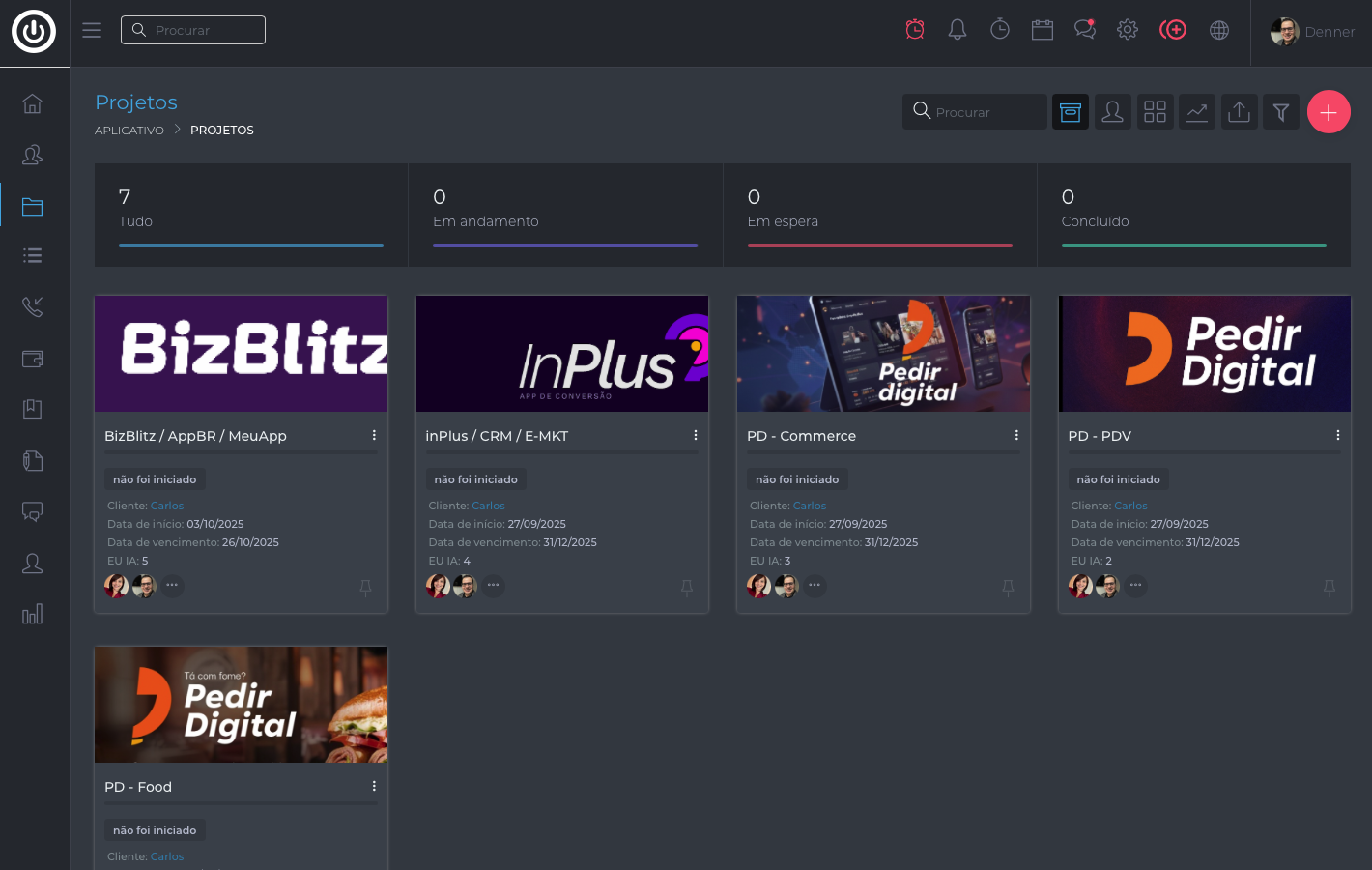Image resolution: width=1372 pixels, height=870 pixels.
Task: Open the home icon in sidebar
Action: coord(33,103)
